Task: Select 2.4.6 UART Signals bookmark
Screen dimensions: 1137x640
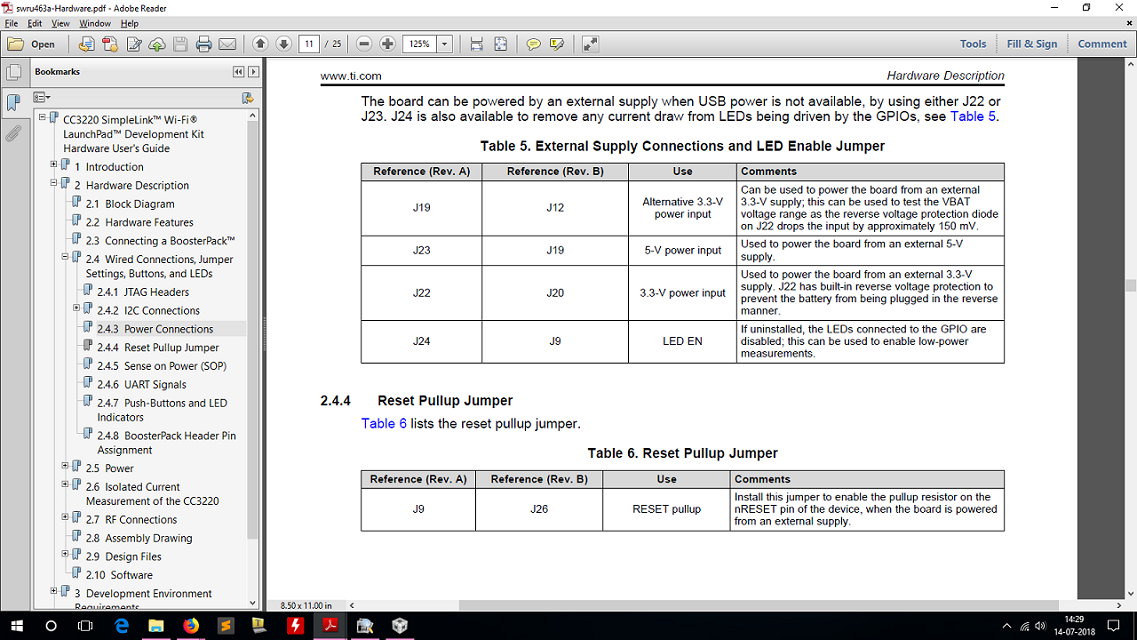Action: (141, 385)
